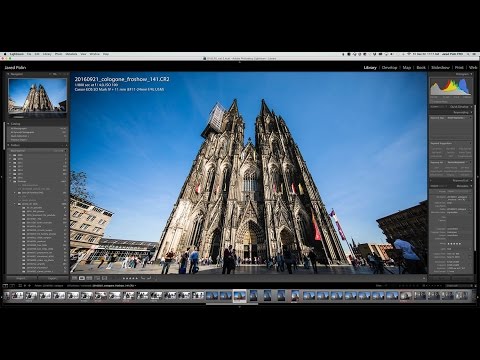
Task: Toggle left panel with edge arrow
Action: point(1,177)
